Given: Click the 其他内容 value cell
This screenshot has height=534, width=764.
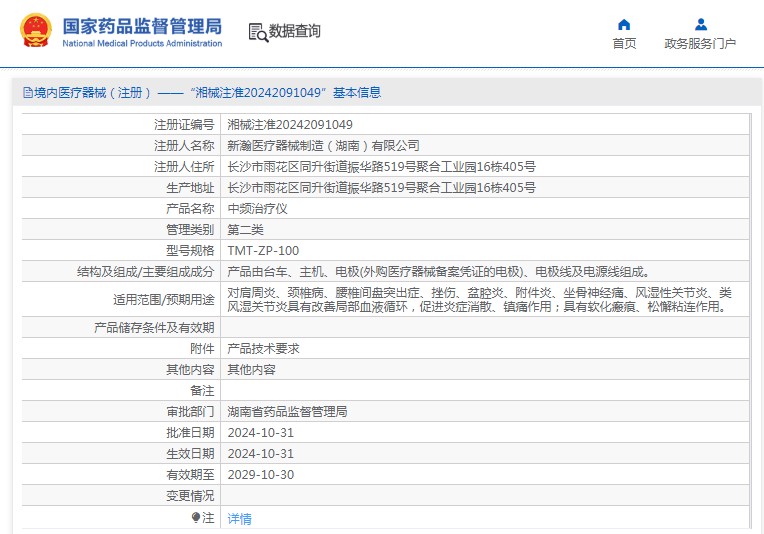Looking at the screenshot, I should pos(251,369).
